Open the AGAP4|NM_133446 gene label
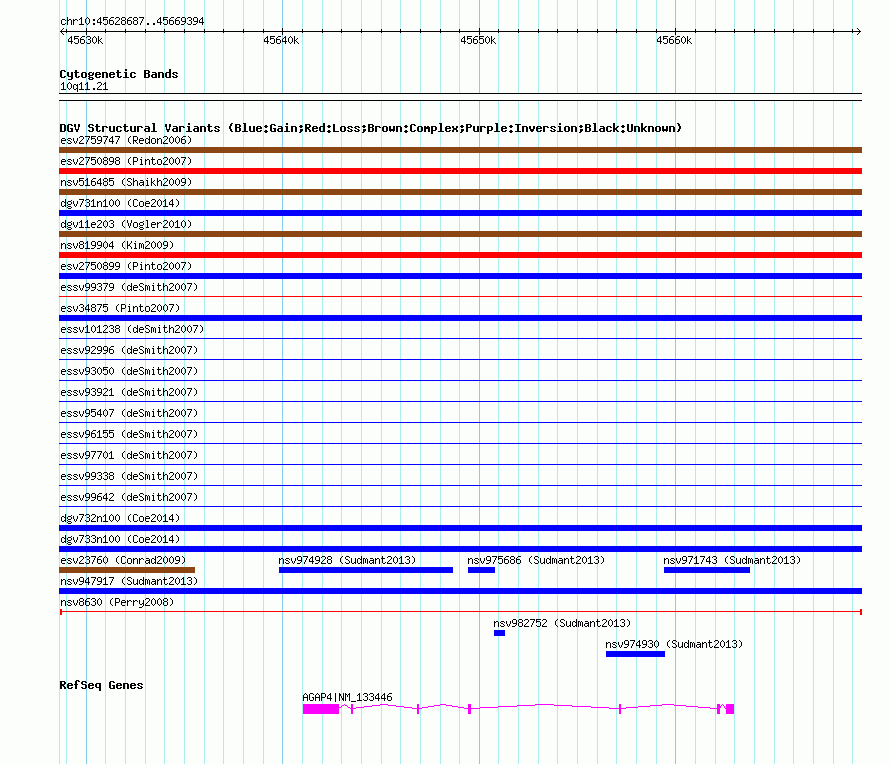 (x=347, y=697)
